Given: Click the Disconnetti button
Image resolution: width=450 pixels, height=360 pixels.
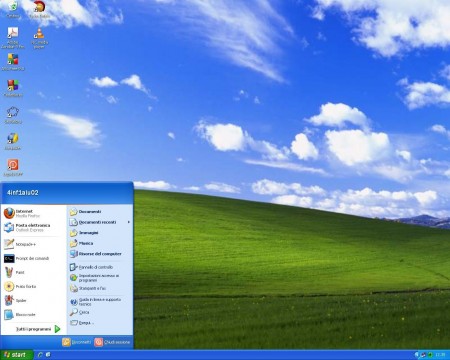Looking at the screenshot, I should tap(76, 342).
